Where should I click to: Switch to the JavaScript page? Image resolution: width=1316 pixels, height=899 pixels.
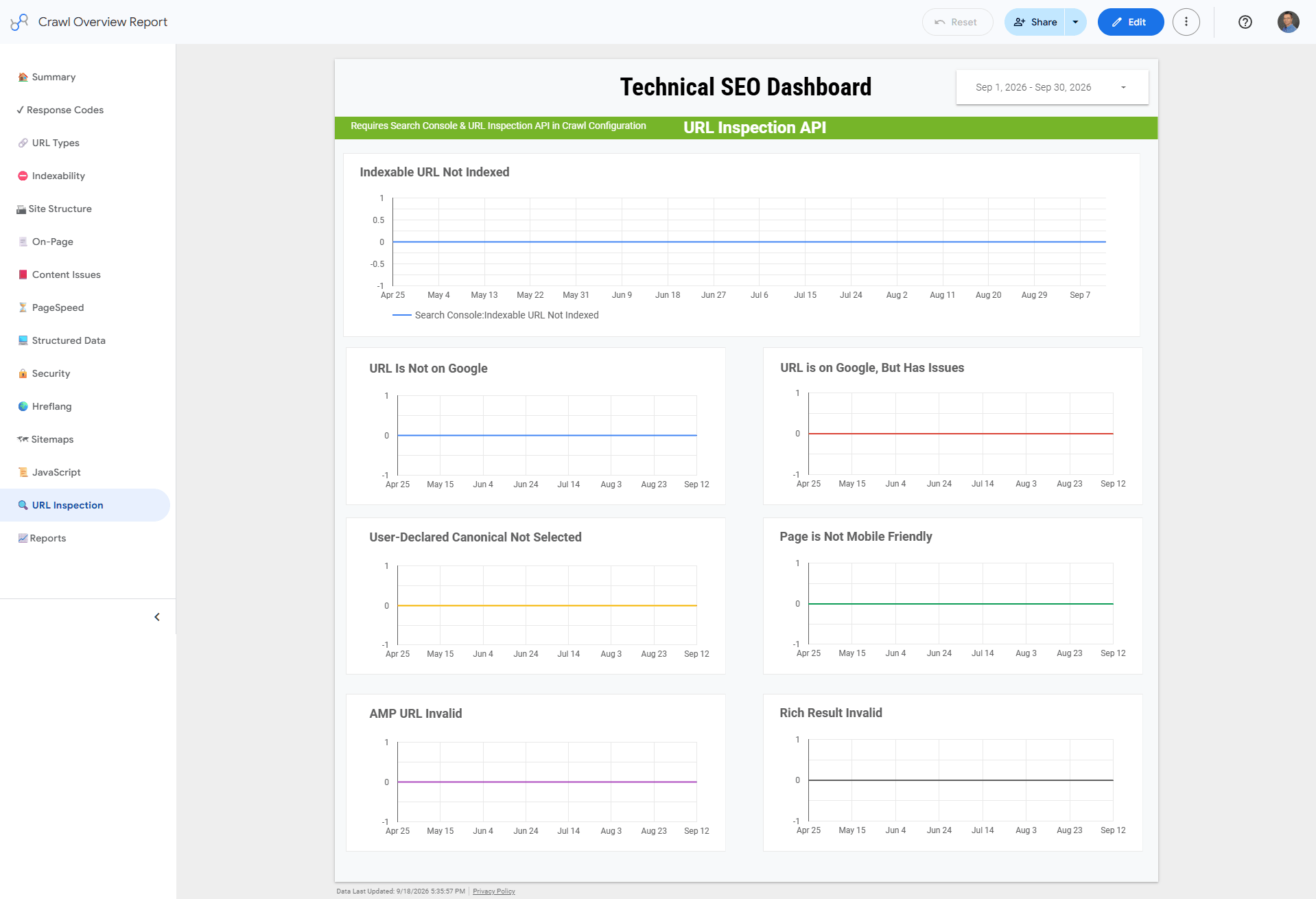(85, 472)
